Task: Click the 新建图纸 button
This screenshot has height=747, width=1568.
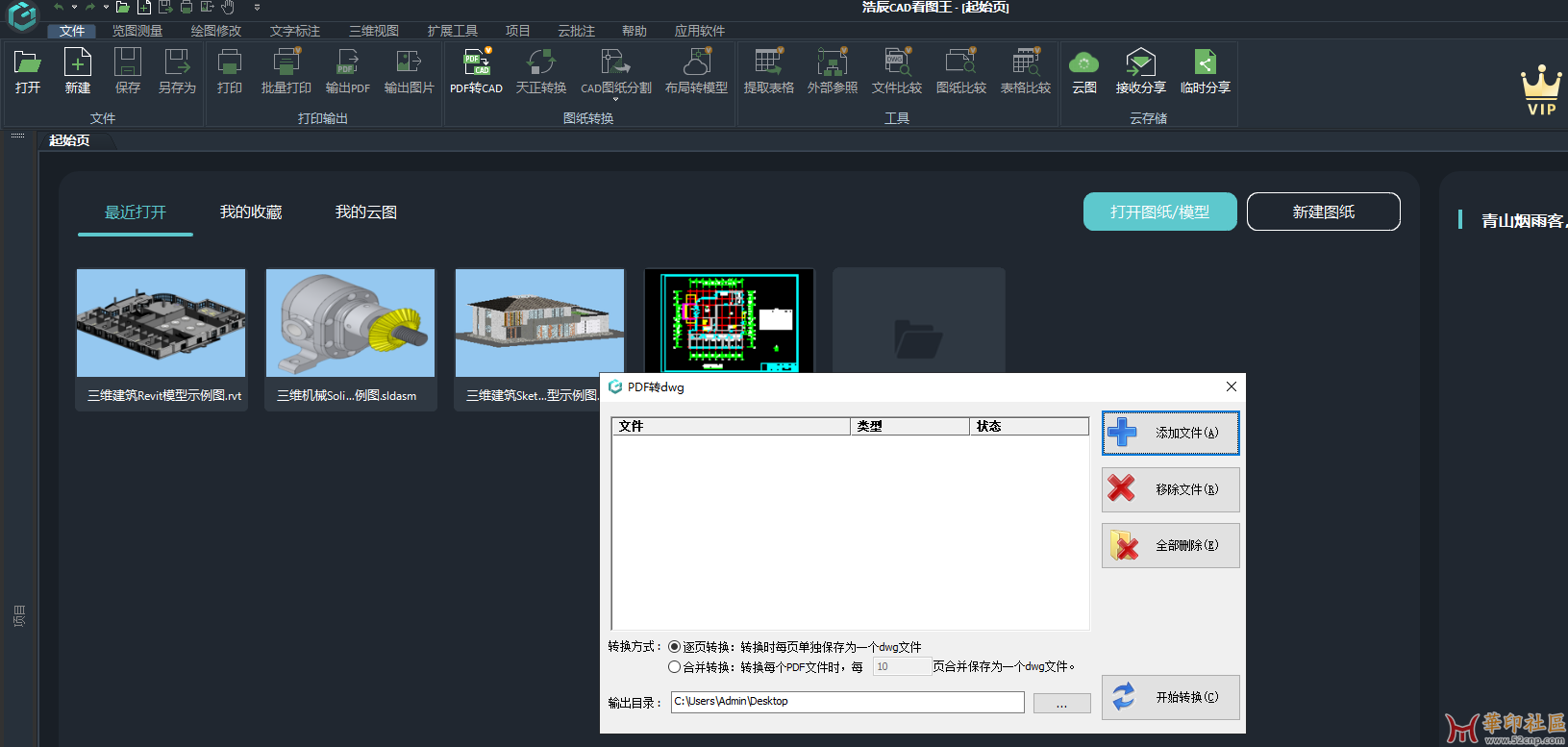Action: pos(1324,212)
